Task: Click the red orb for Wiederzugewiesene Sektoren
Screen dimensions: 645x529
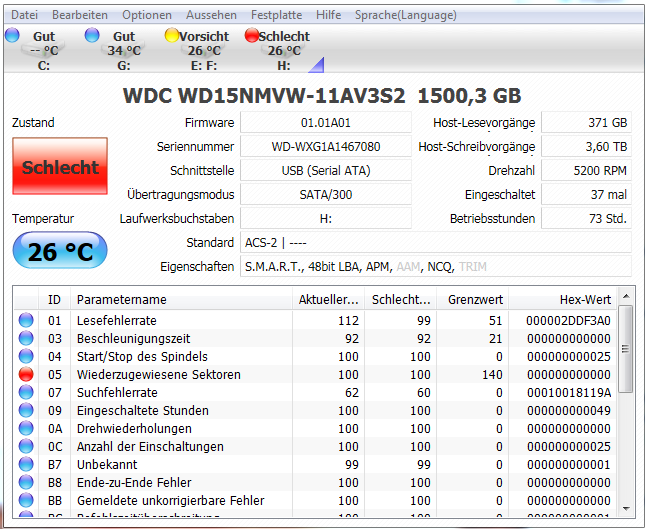Action: [x=26, y=374]
